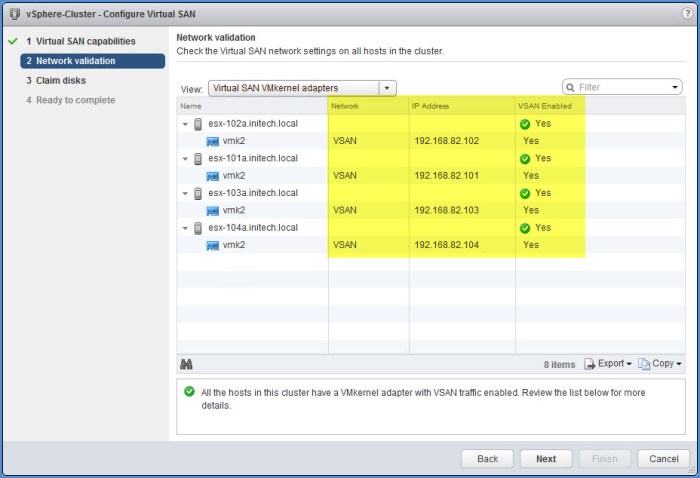Click green check icon in esx-102a row
700x478 pixels.
point(525,124)
